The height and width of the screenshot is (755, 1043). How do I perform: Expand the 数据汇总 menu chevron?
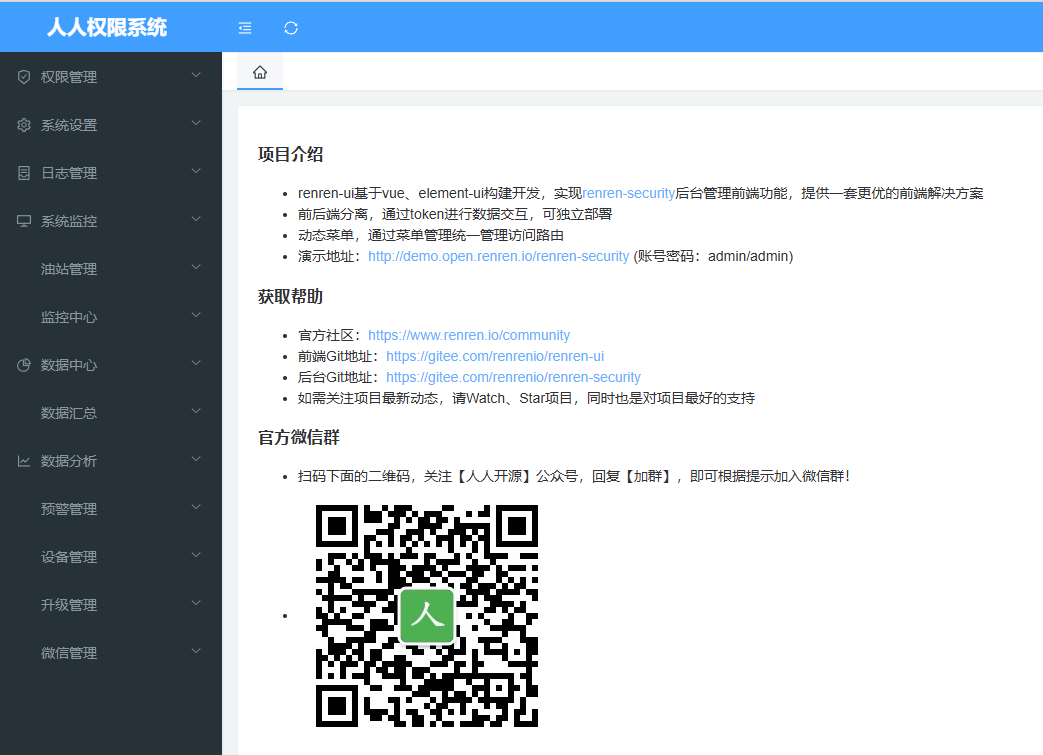click(x=196, y=411)
